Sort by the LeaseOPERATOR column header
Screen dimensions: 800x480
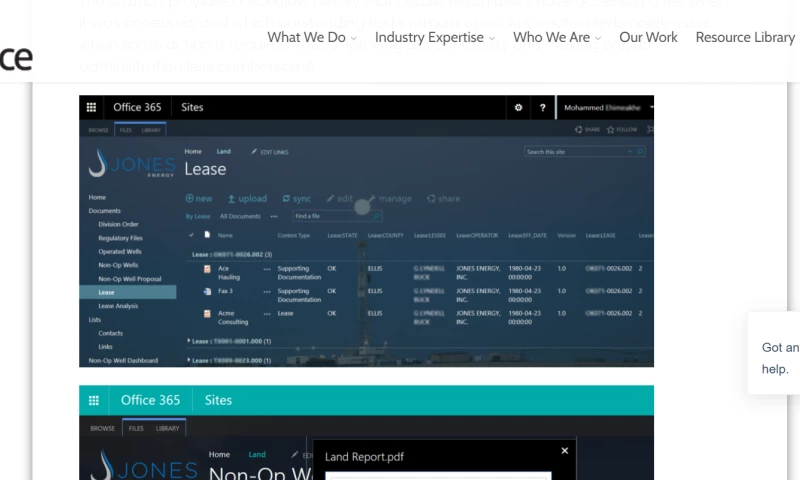pyautogui.click(x=477, y=235)
